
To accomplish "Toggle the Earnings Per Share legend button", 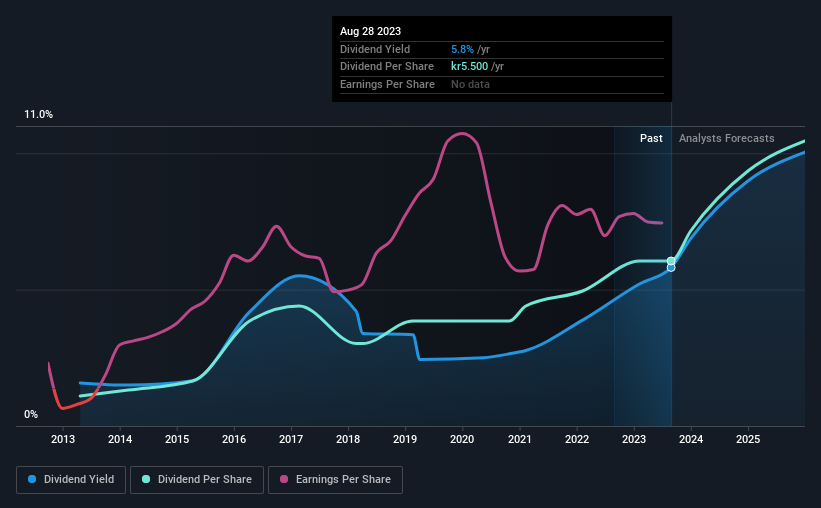I will 335,480.
